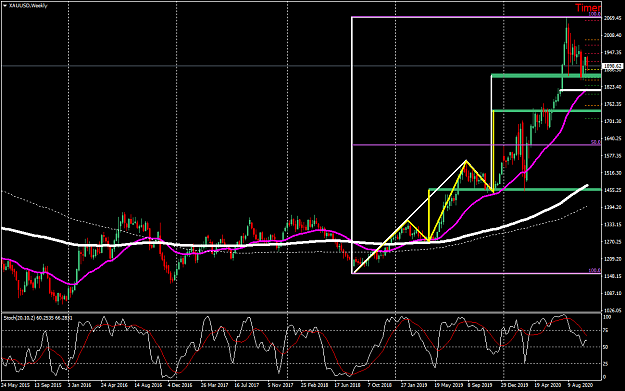
Task: Click the 19 Apr 2020 date label
Action: 548,385
